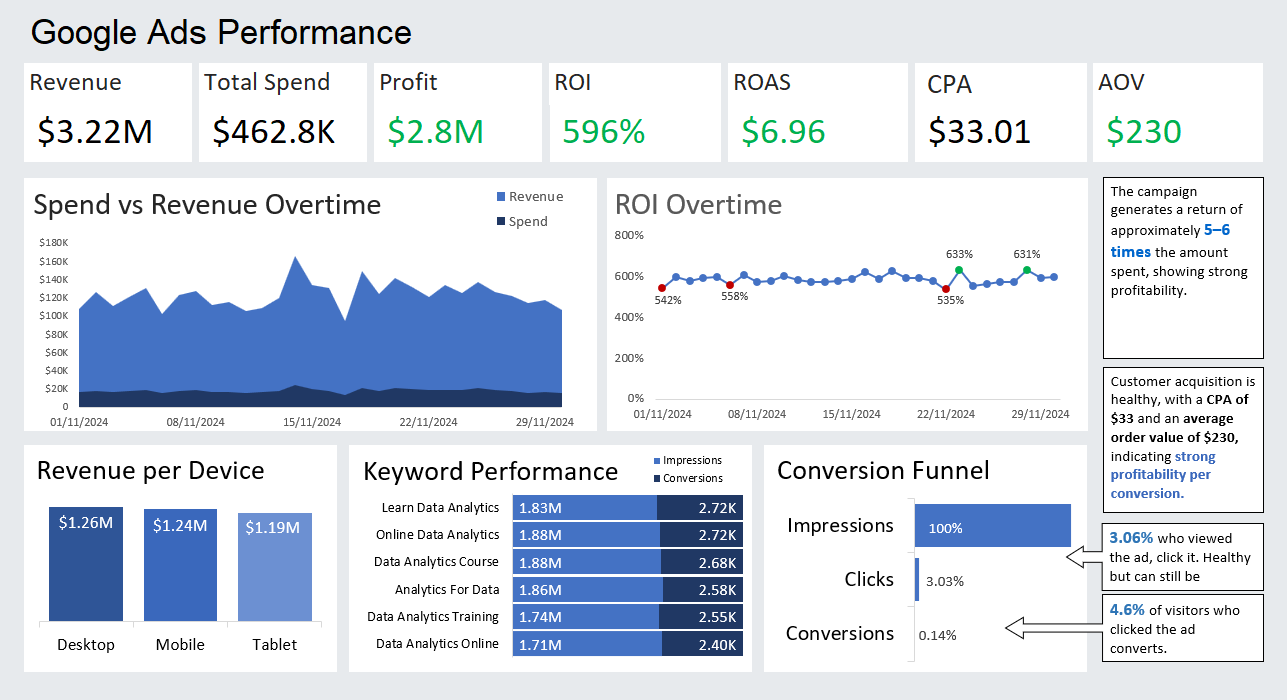Select the red 535% ROI data point

[946, 289]
